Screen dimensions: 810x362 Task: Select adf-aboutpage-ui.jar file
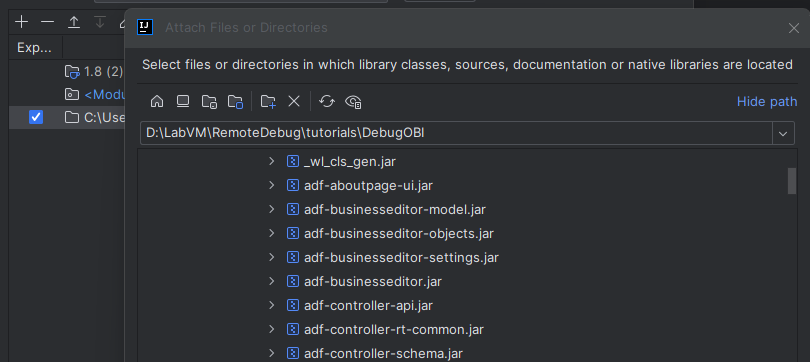coord(368,185)
